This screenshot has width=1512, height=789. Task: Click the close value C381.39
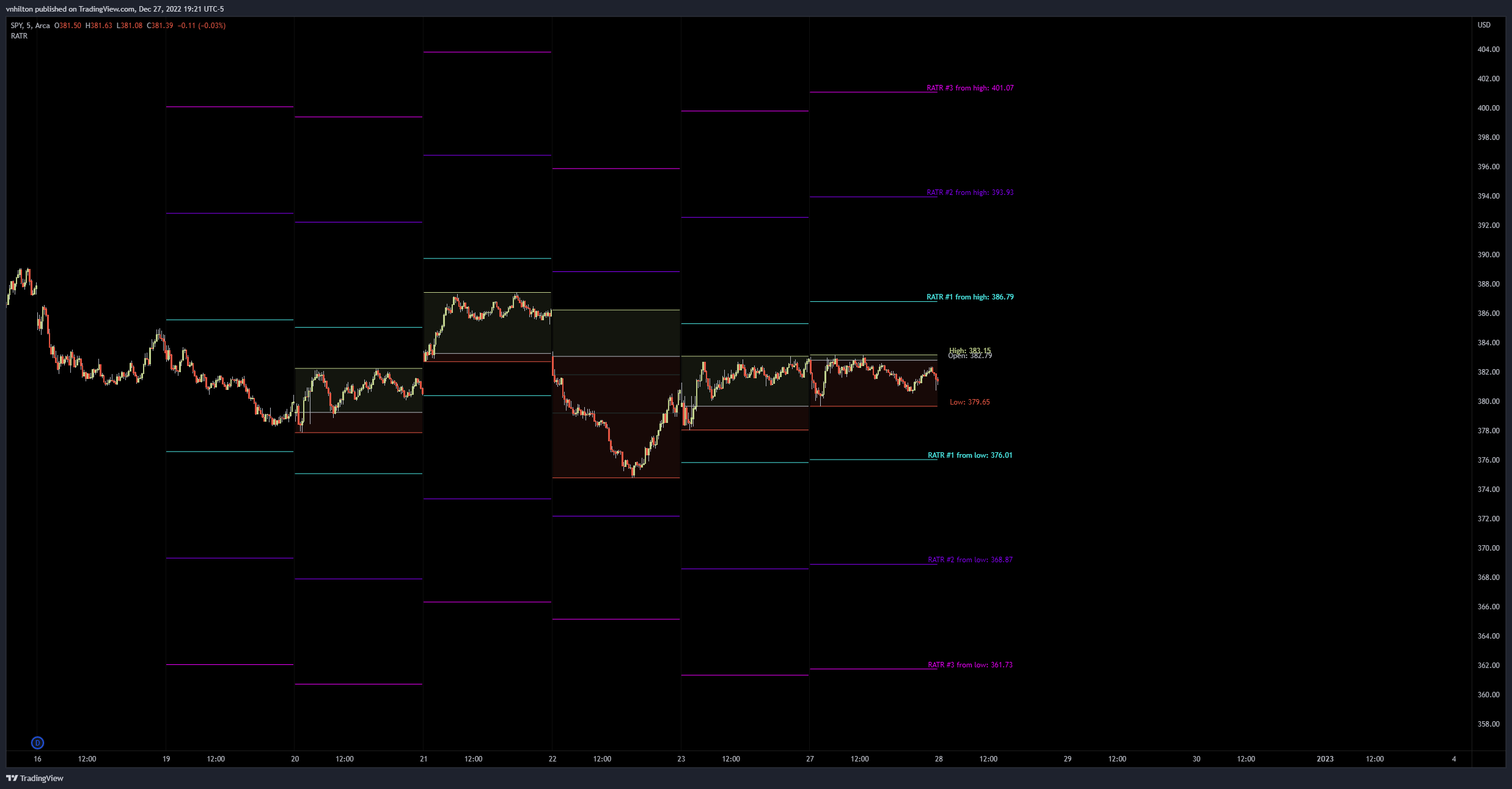click(x=160, y=26)
